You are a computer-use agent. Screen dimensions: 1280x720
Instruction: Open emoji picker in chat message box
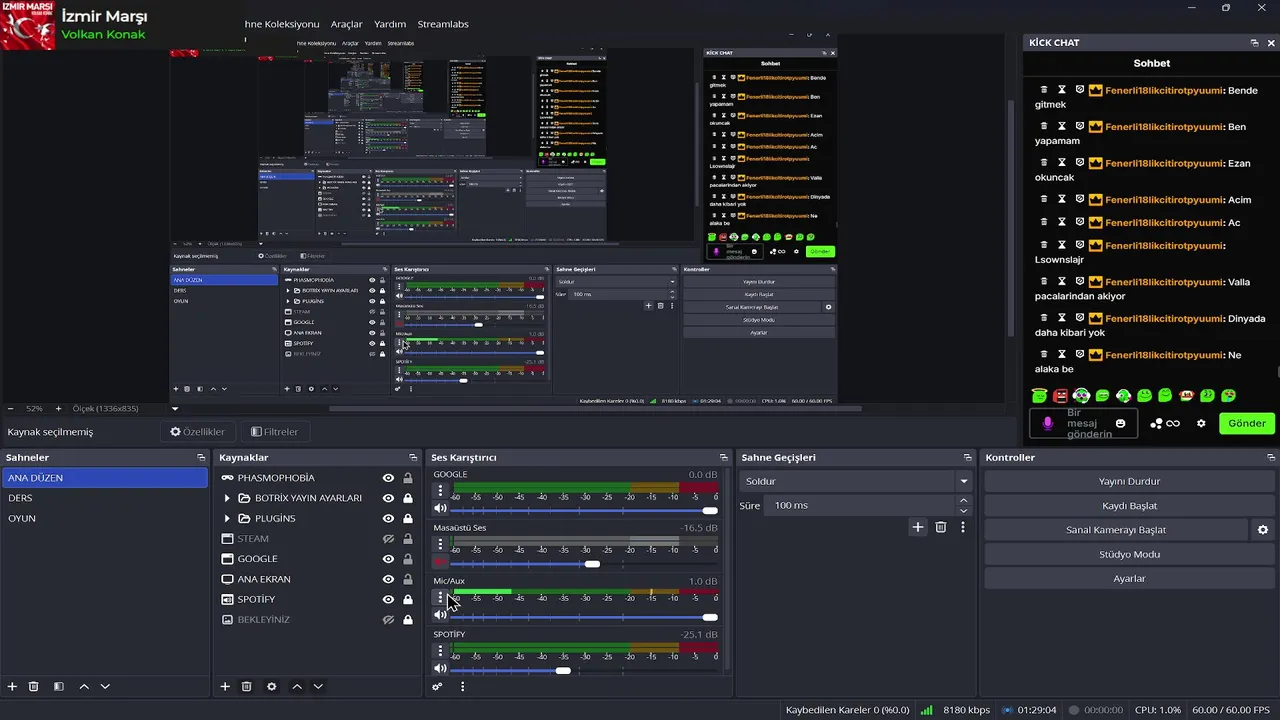click(1121, 423)
